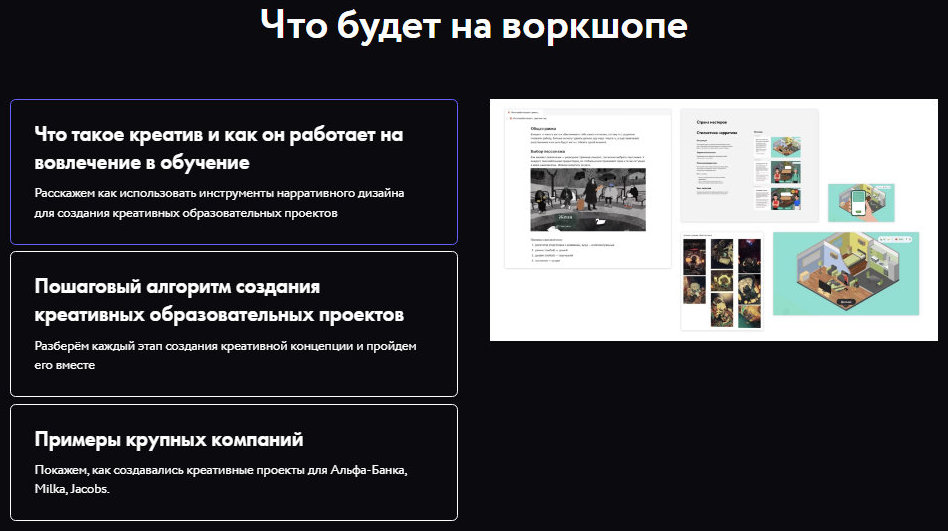948x531 pixels.
Task: Click the text mentioning Альфа-Банка
Action: click(220, 471)
